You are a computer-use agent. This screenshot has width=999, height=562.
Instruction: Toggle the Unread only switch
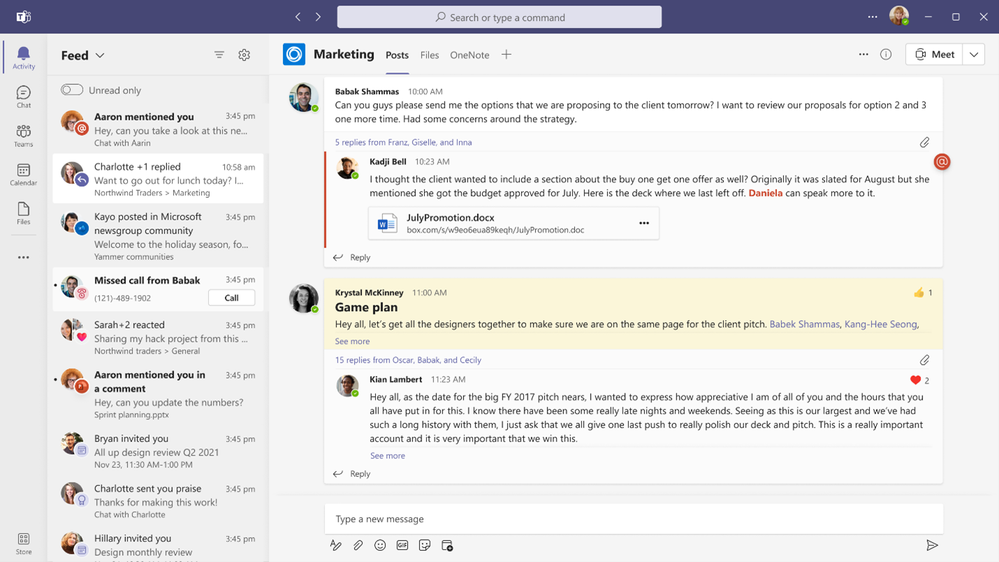[72, 90]
